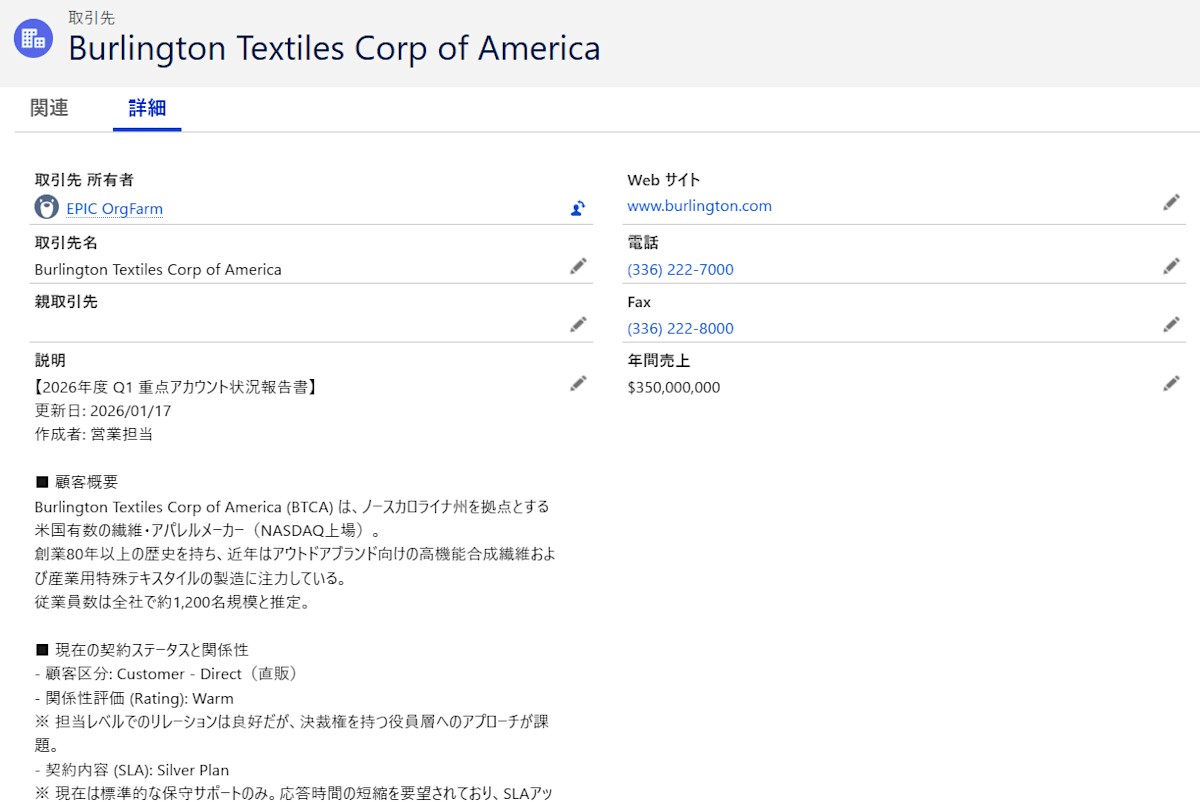Edit 年間売上 with the pencil icon
The height and width of the screenshot is (802, 1200).
pos(1171,383)
